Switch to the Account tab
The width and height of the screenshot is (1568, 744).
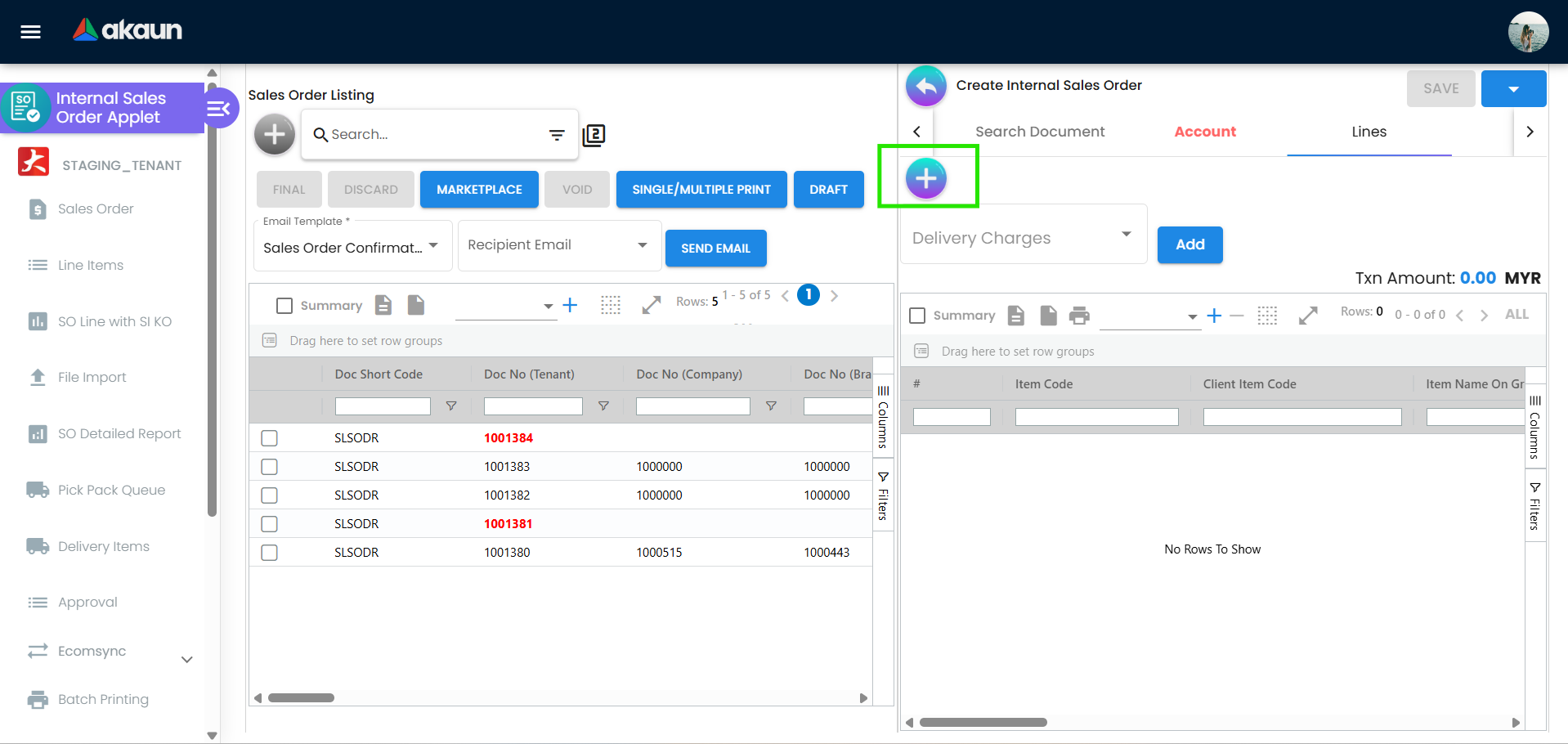click(x=1204, y=132)
